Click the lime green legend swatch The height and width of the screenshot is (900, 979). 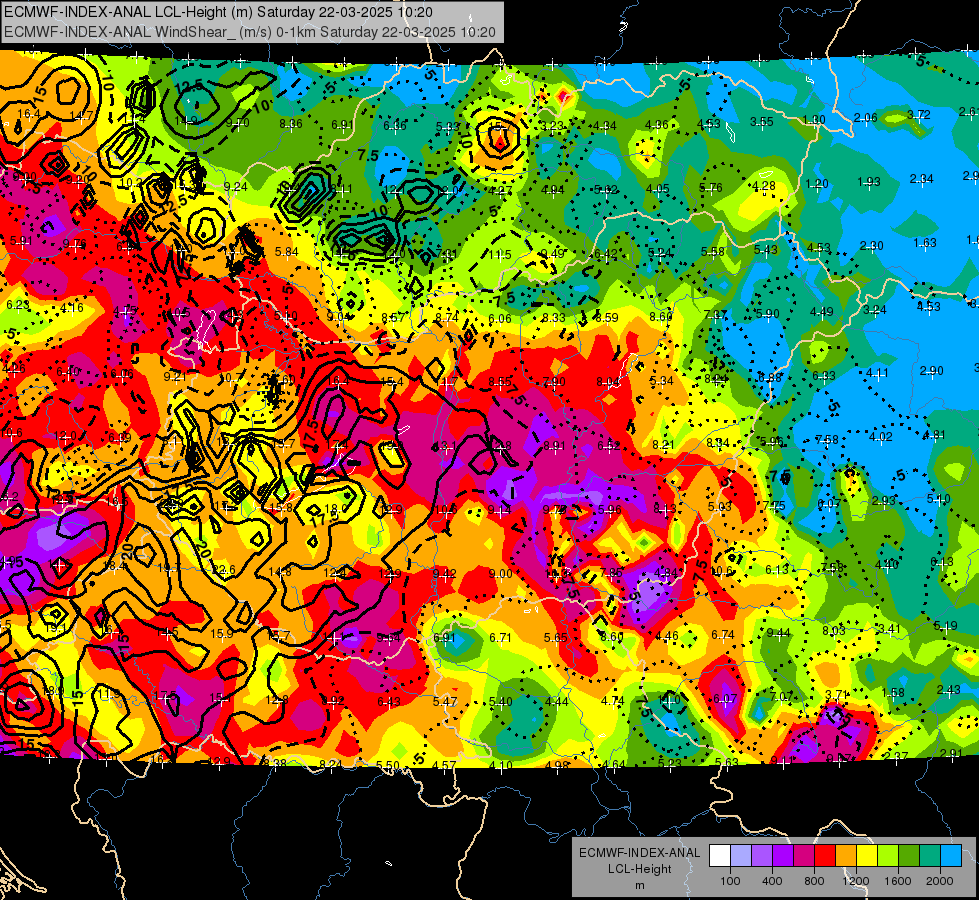[888, 855]
